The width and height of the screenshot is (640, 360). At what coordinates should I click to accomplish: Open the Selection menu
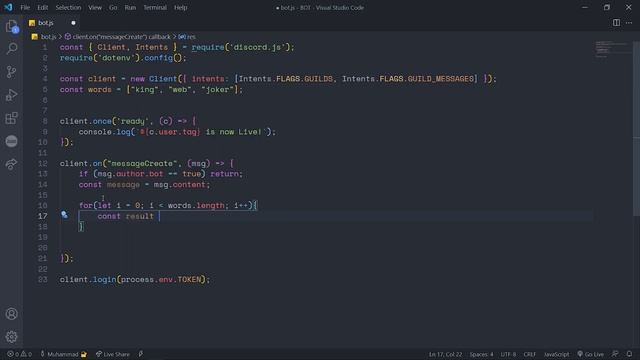pyautogui.click(x=68, y=7)
